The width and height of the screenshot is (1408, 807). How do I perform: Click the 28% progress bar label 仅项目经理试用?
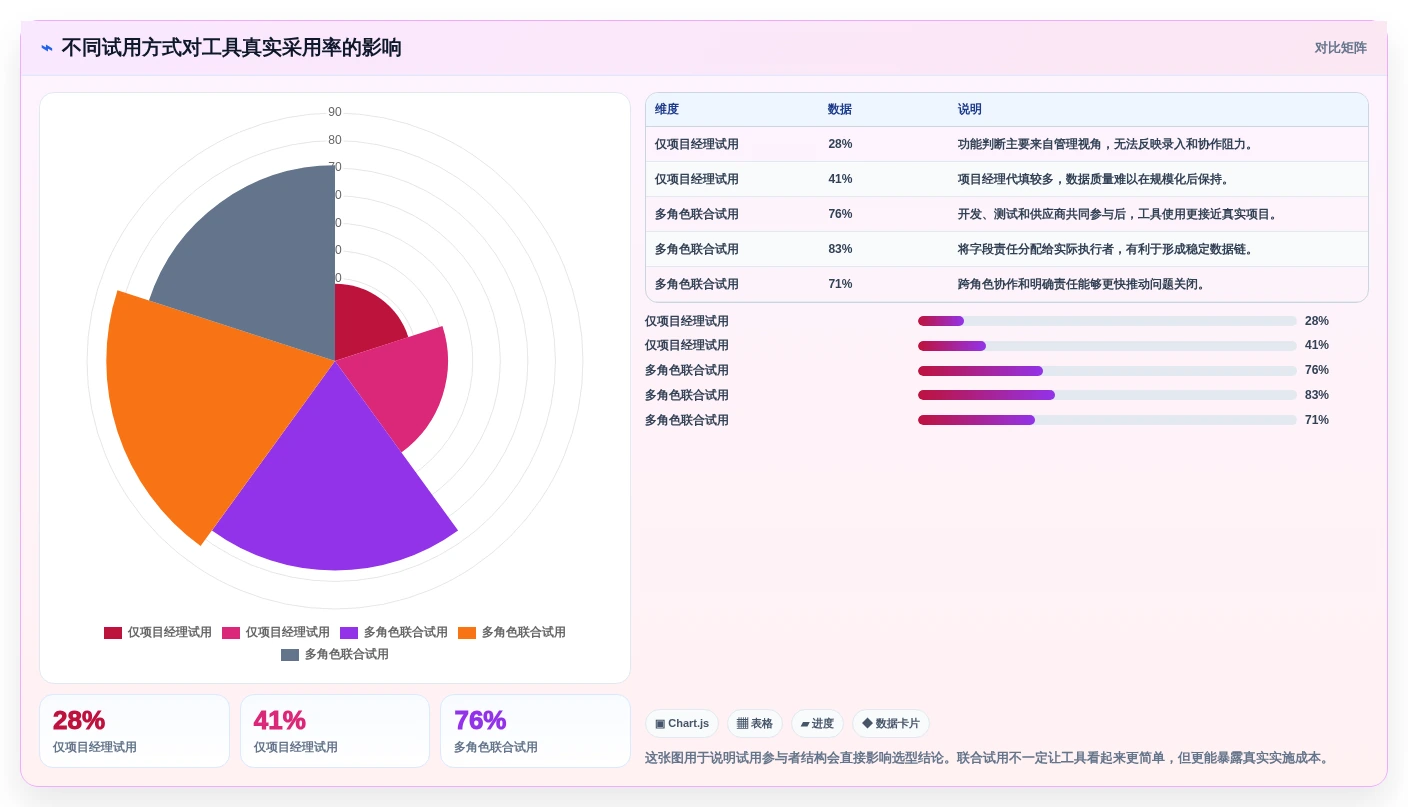tap(687, 321)
